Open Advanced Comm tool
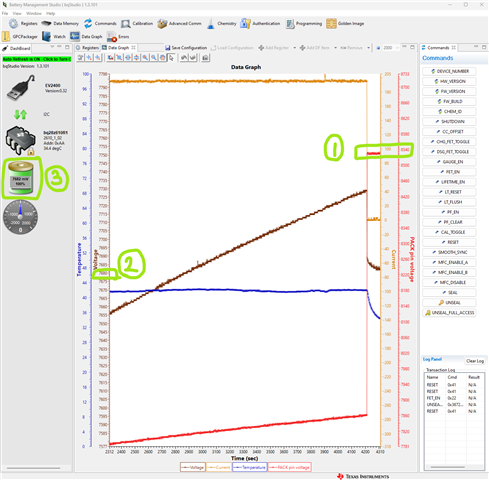 pos(179,24)
